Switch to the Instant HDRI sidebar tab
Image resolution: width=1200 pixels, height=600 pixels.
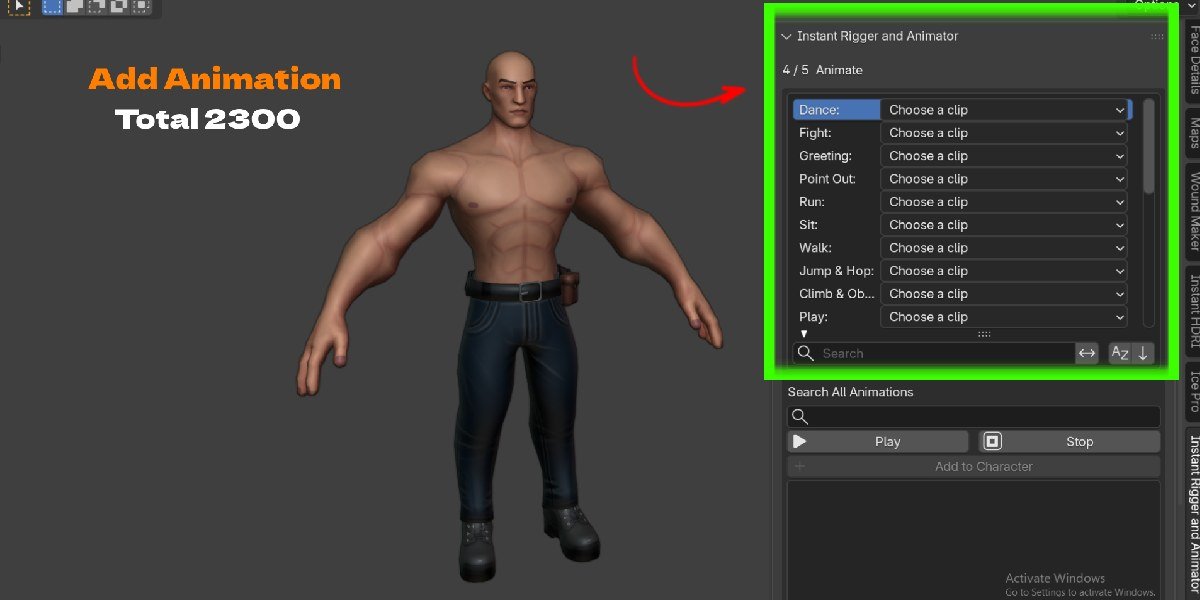(x=1193, y=311)
